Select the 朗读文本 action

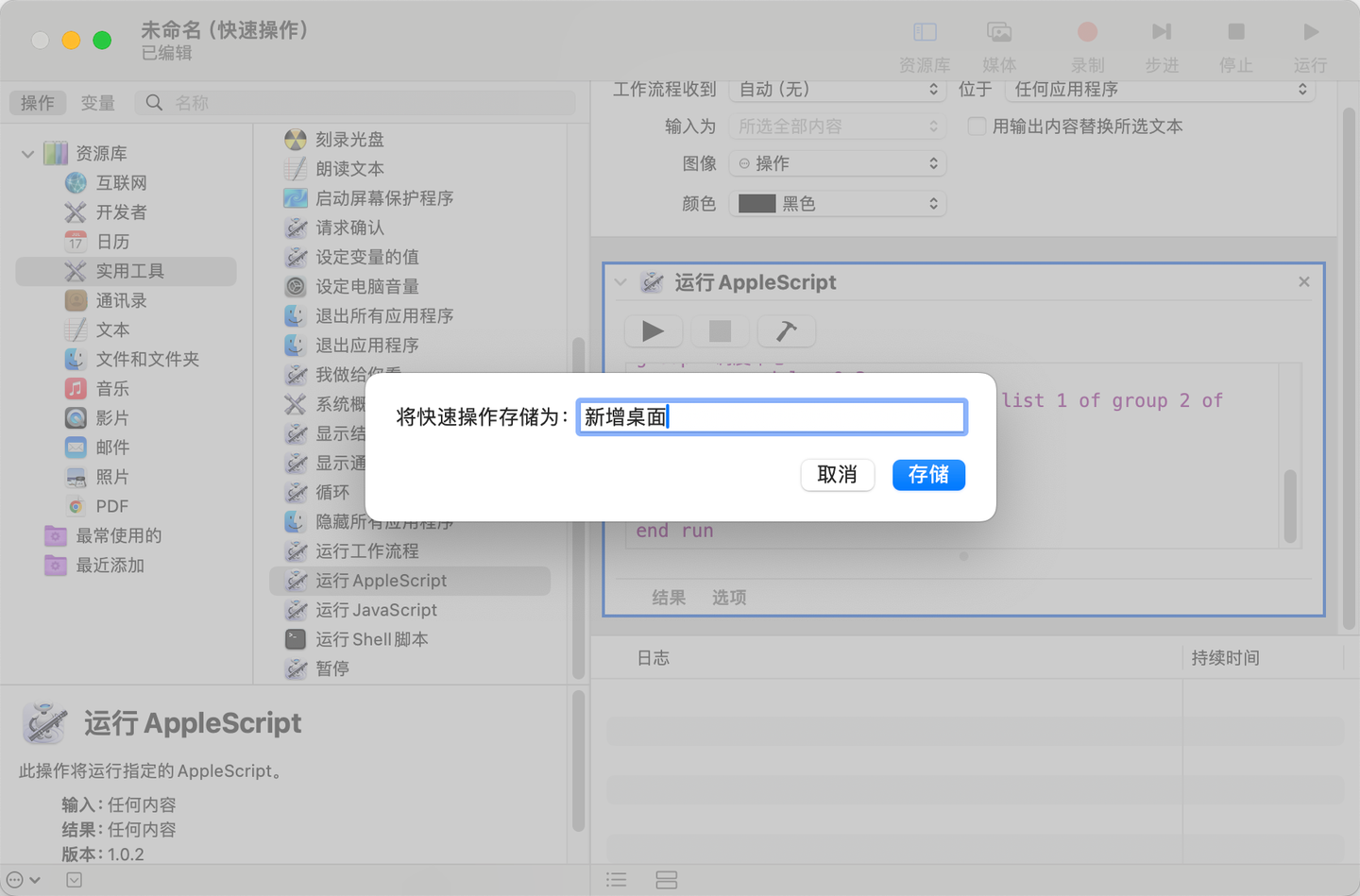tap(349, 169)
